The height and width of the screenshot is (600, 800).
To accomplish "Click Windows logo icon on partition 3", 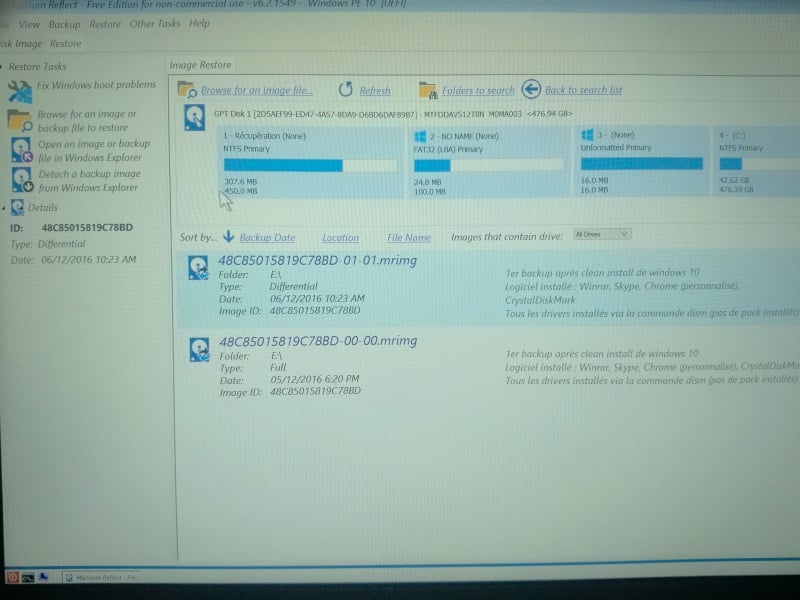I will 587,135.
